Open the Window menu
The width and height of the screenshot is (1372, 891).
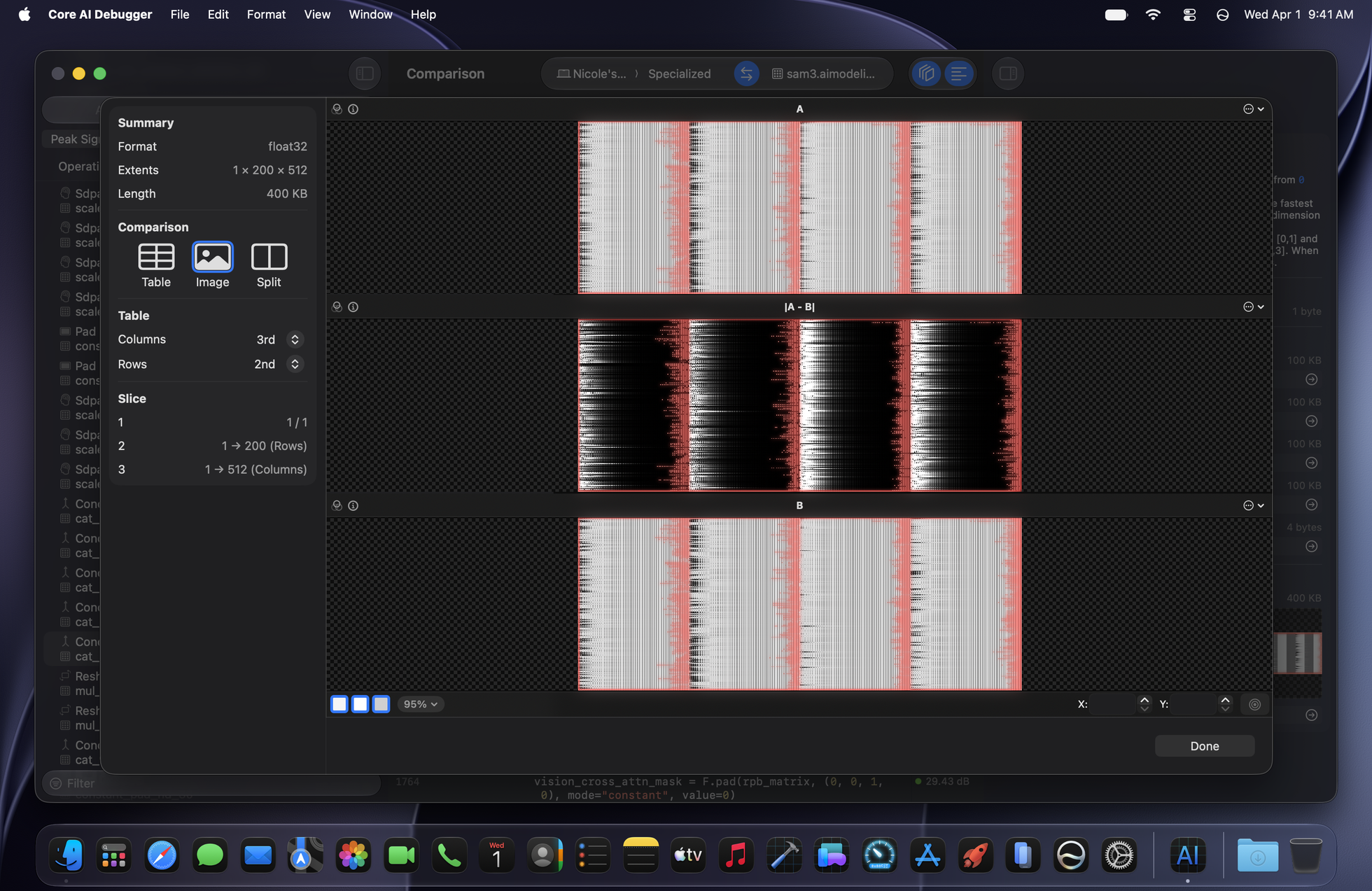(x=370, y=14)
